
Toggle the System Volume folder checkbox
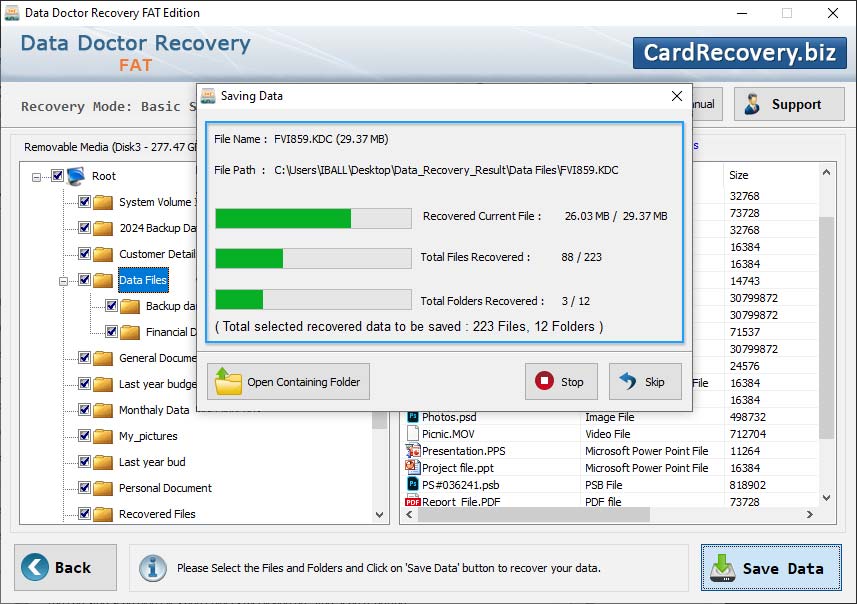point(84,201)
